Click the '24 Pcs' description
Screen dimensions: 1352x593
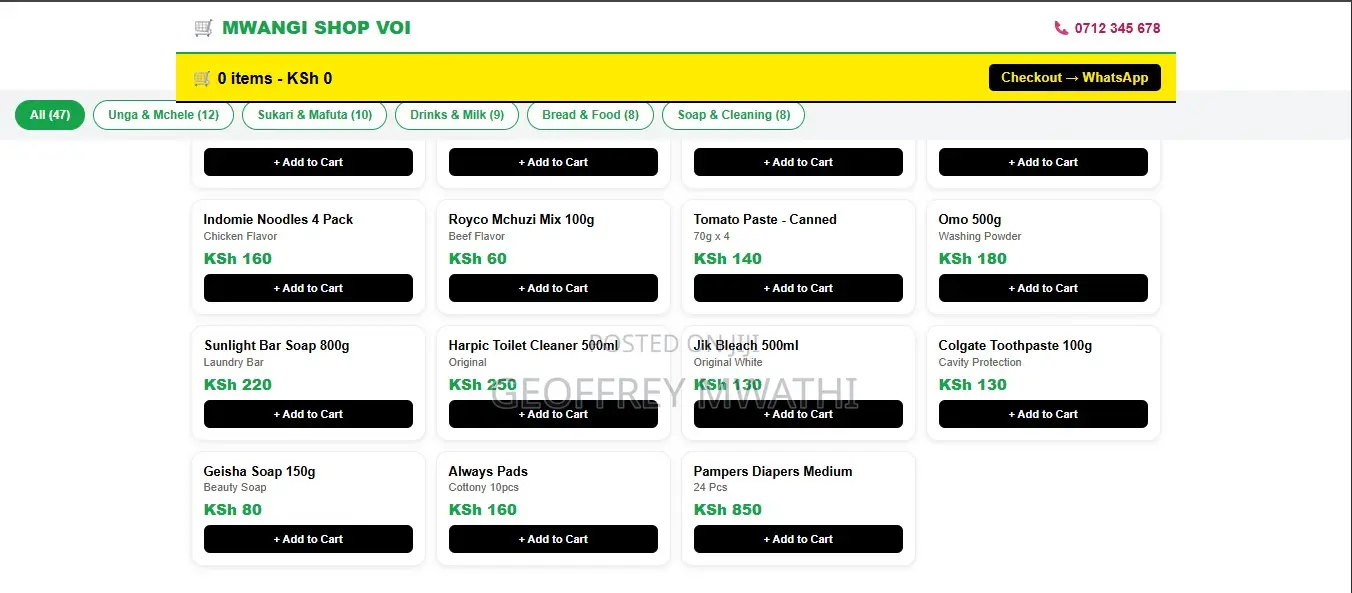711,488
